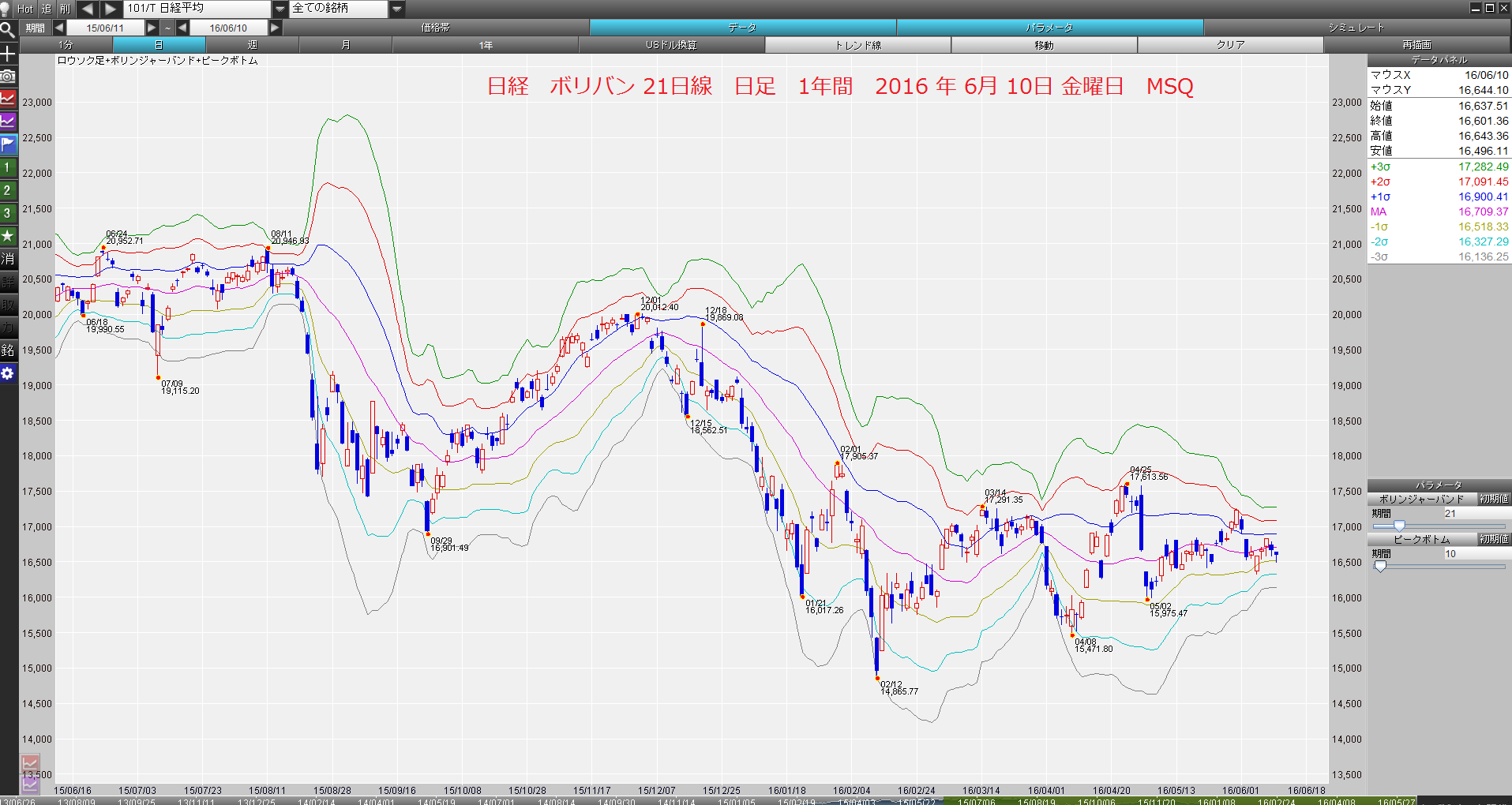This screenshot has width=1512, height=805.
Task: Switch to the 週 timeframe tab
Action: (x=252, y=45)
